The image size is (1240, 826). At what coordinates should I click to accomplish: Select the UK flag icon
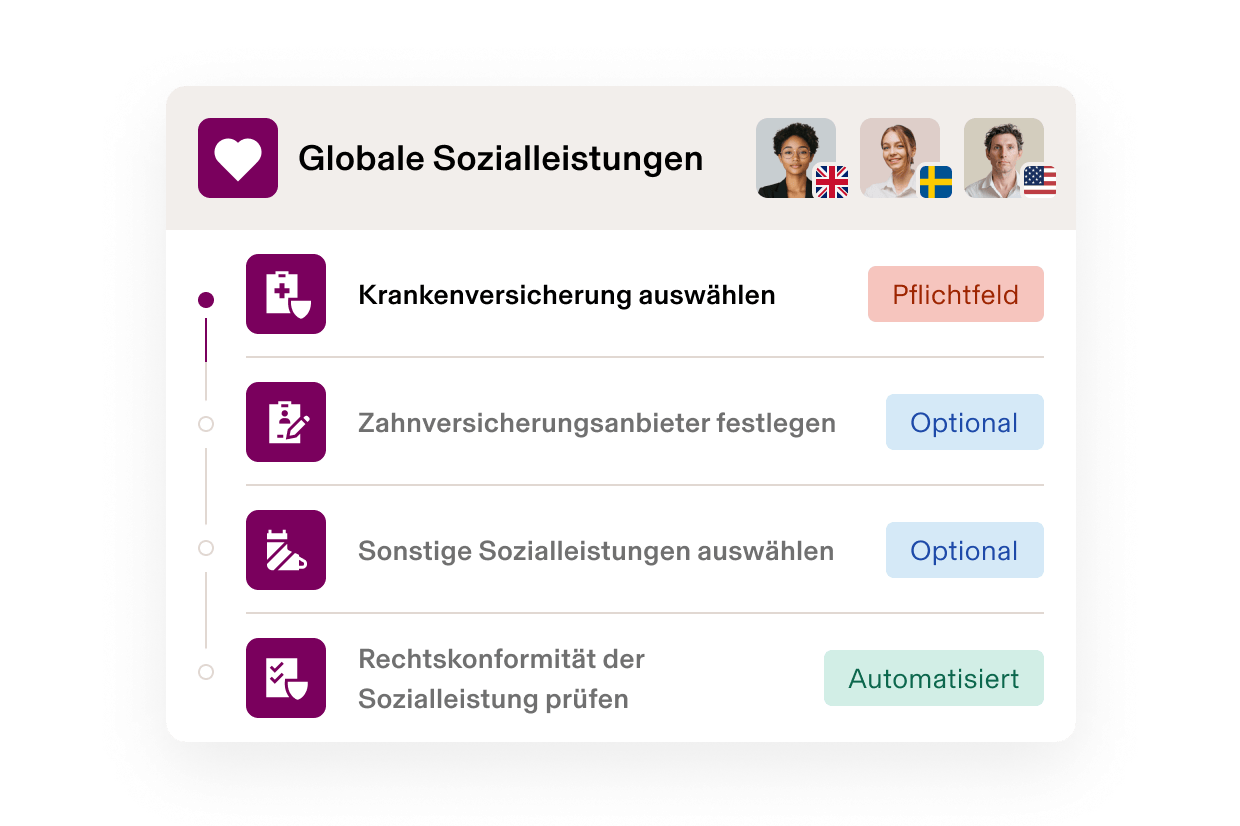click(831, 184)
